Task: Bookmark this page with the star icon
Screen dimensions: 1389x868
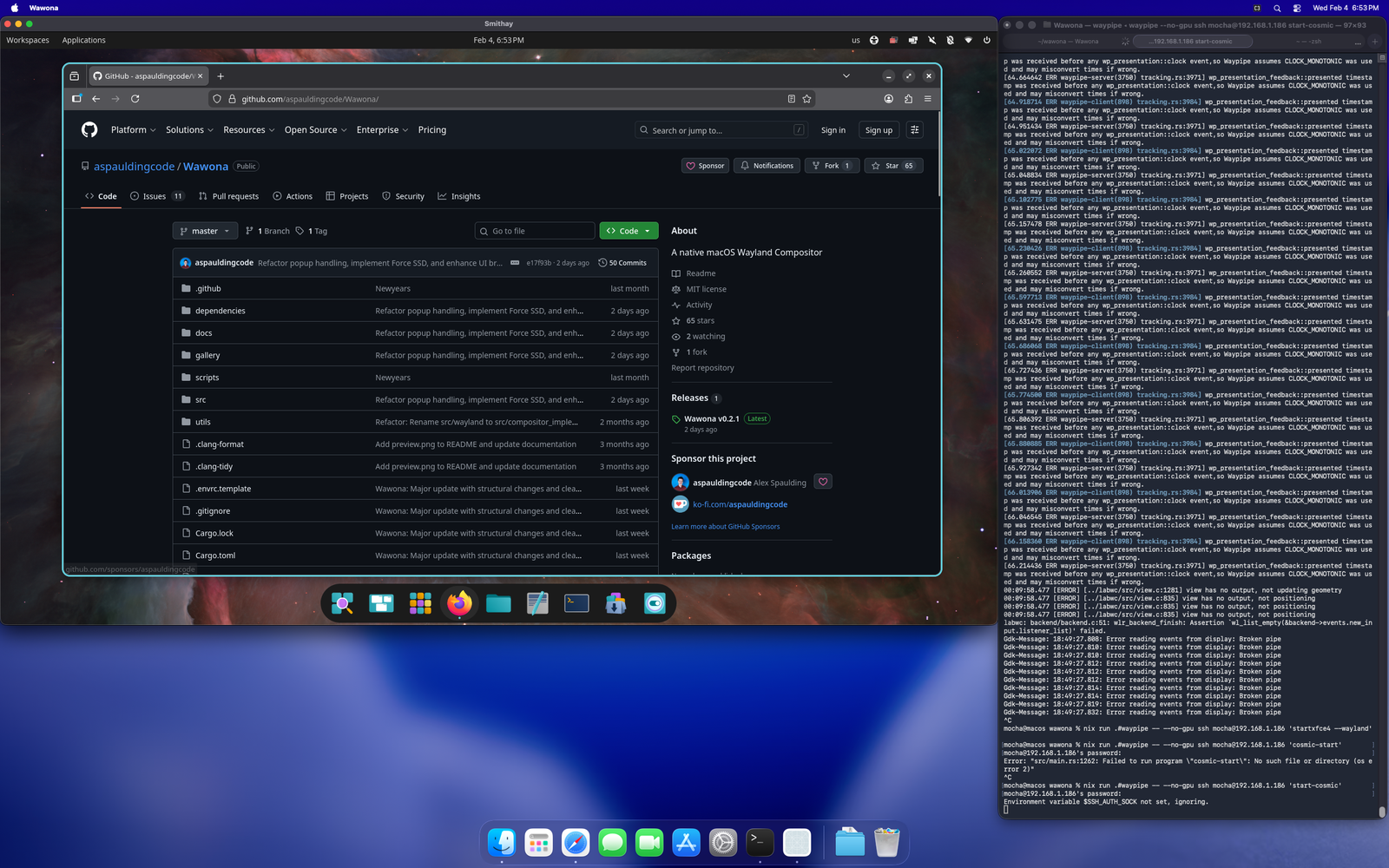Action: click(x=806, y=99)
